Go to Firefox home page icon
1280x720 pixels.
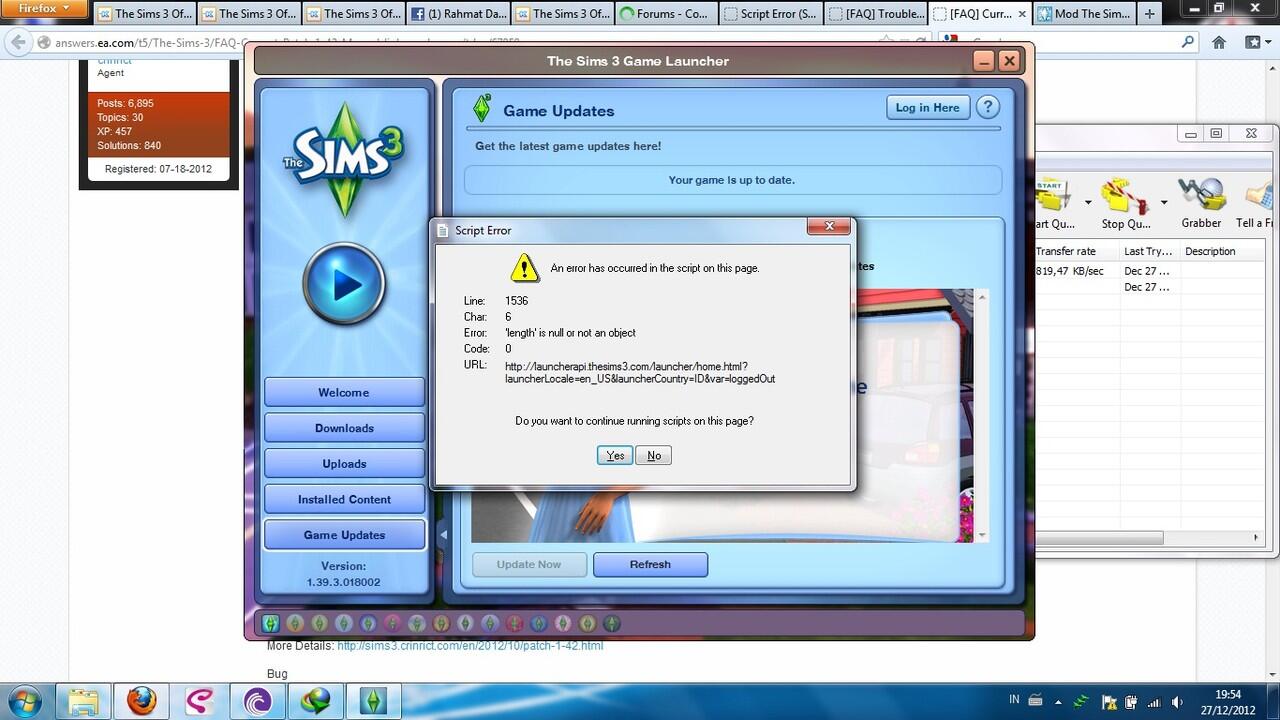(x=1219, y=43)
